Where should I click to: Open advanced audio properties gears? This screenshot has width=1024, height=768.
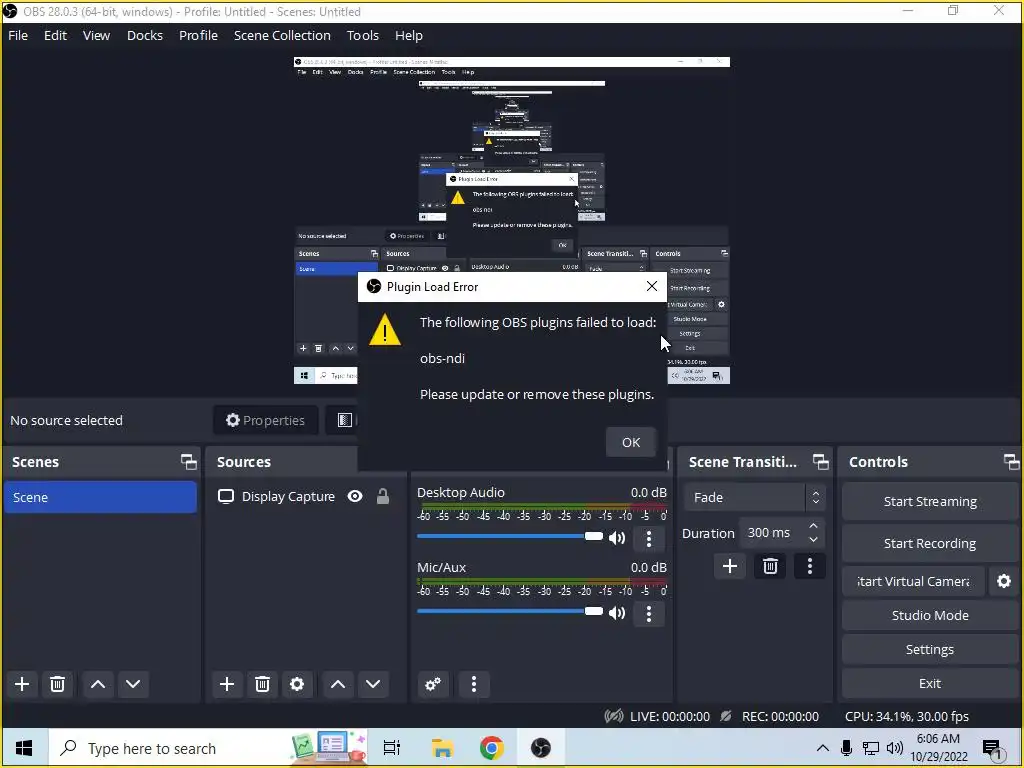[432, 684]
